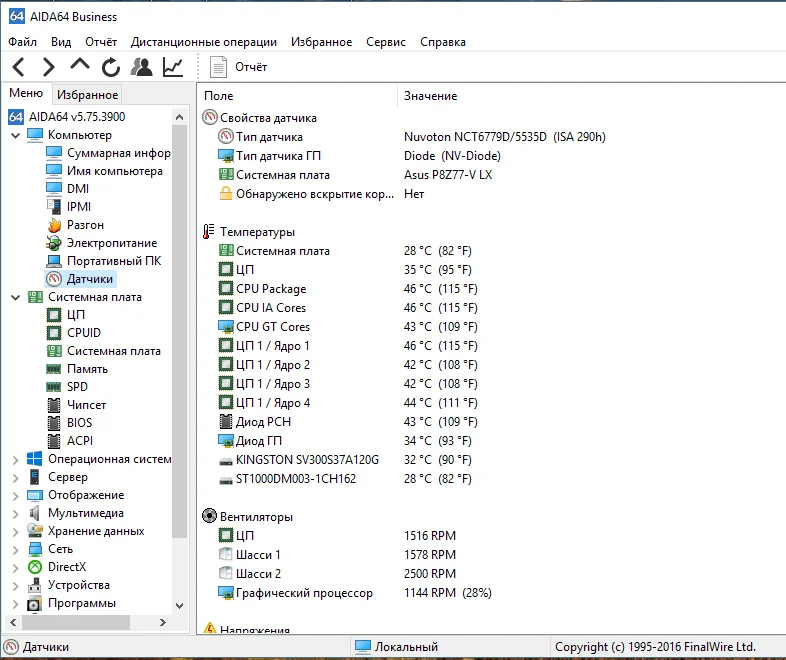Click the ACPI chip icon

point(54,441)
